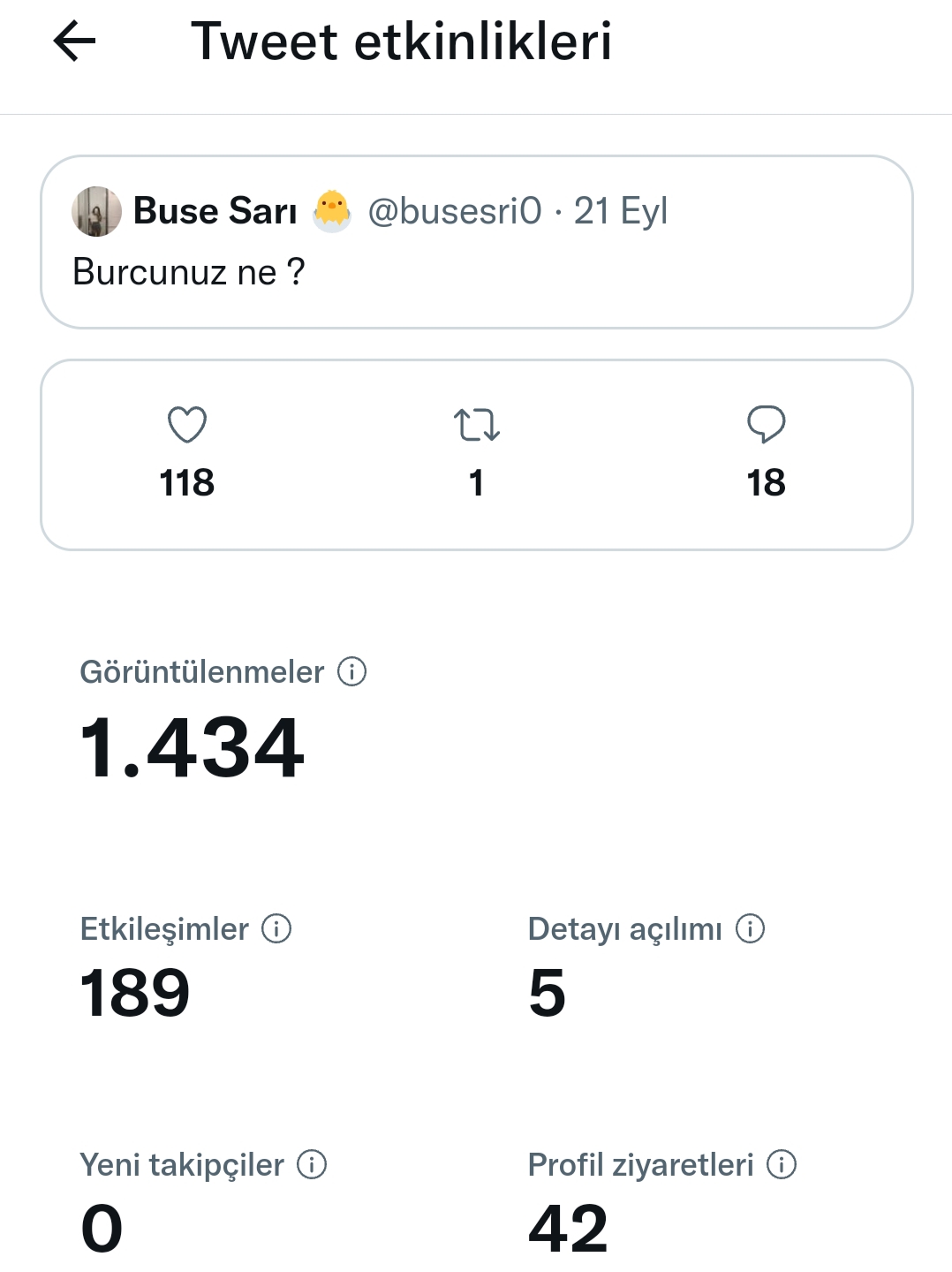The height and width of the screenshot is (1272, 952).
Task: Click the Tweet etkinlikleri page title
Action: [x=402, y=42]
